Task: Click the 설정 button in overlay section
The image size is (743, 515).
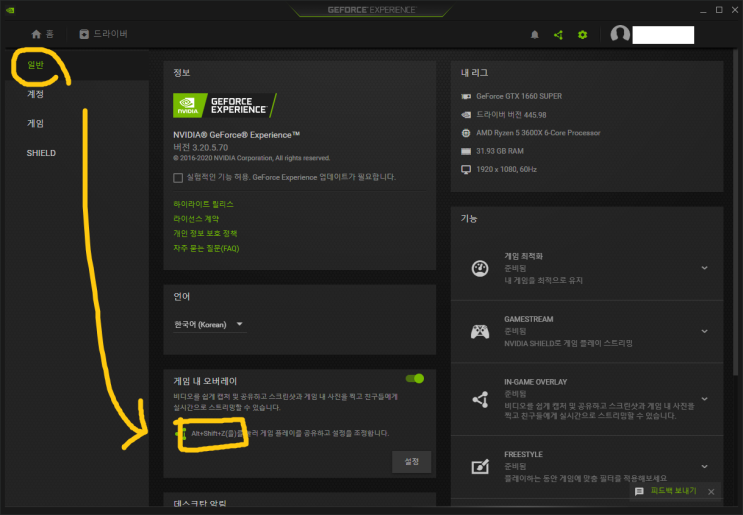Action: 411,461
